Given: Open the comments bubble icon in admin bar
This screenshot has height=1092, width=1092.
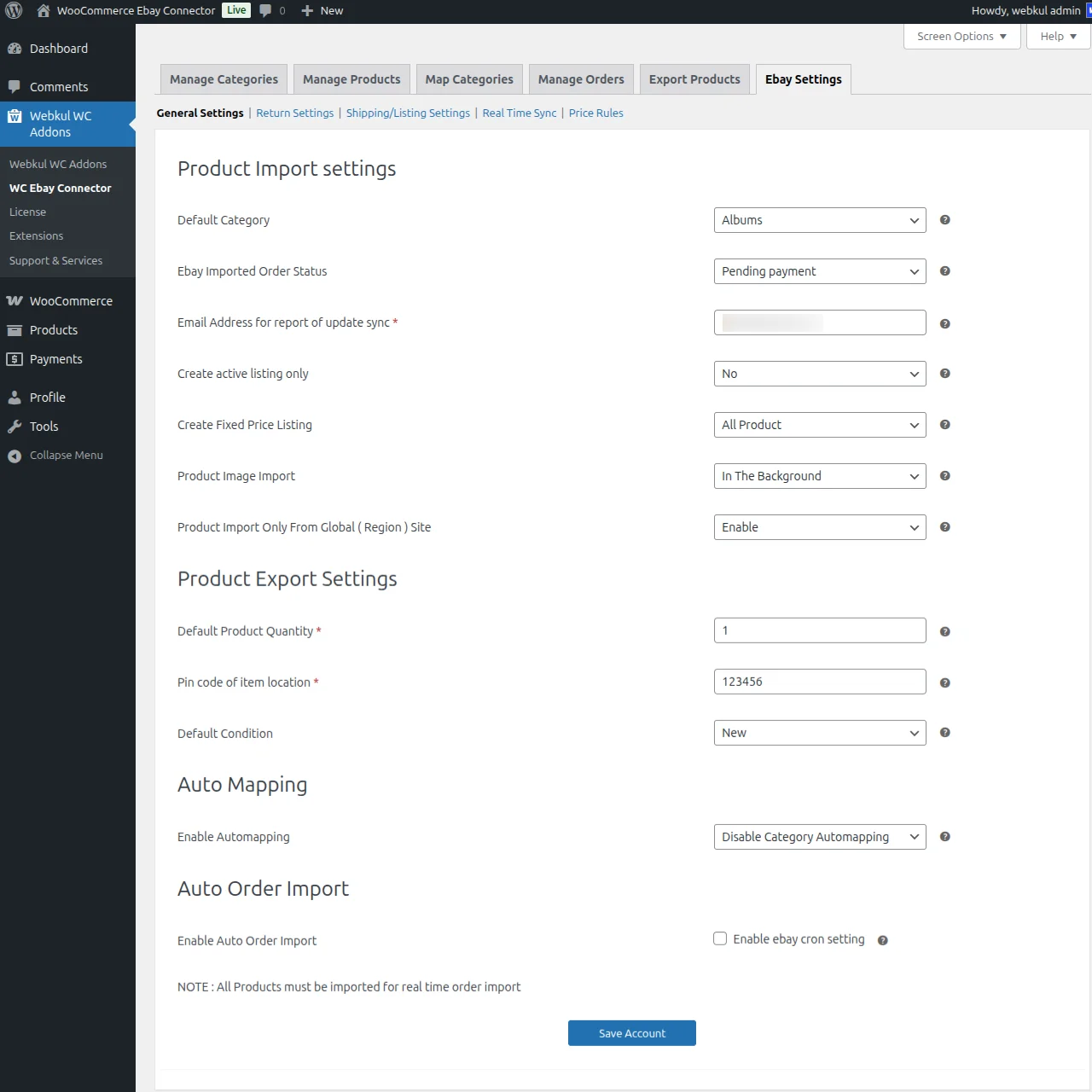Looking at the screenshot, I should [x=265, y=11].
